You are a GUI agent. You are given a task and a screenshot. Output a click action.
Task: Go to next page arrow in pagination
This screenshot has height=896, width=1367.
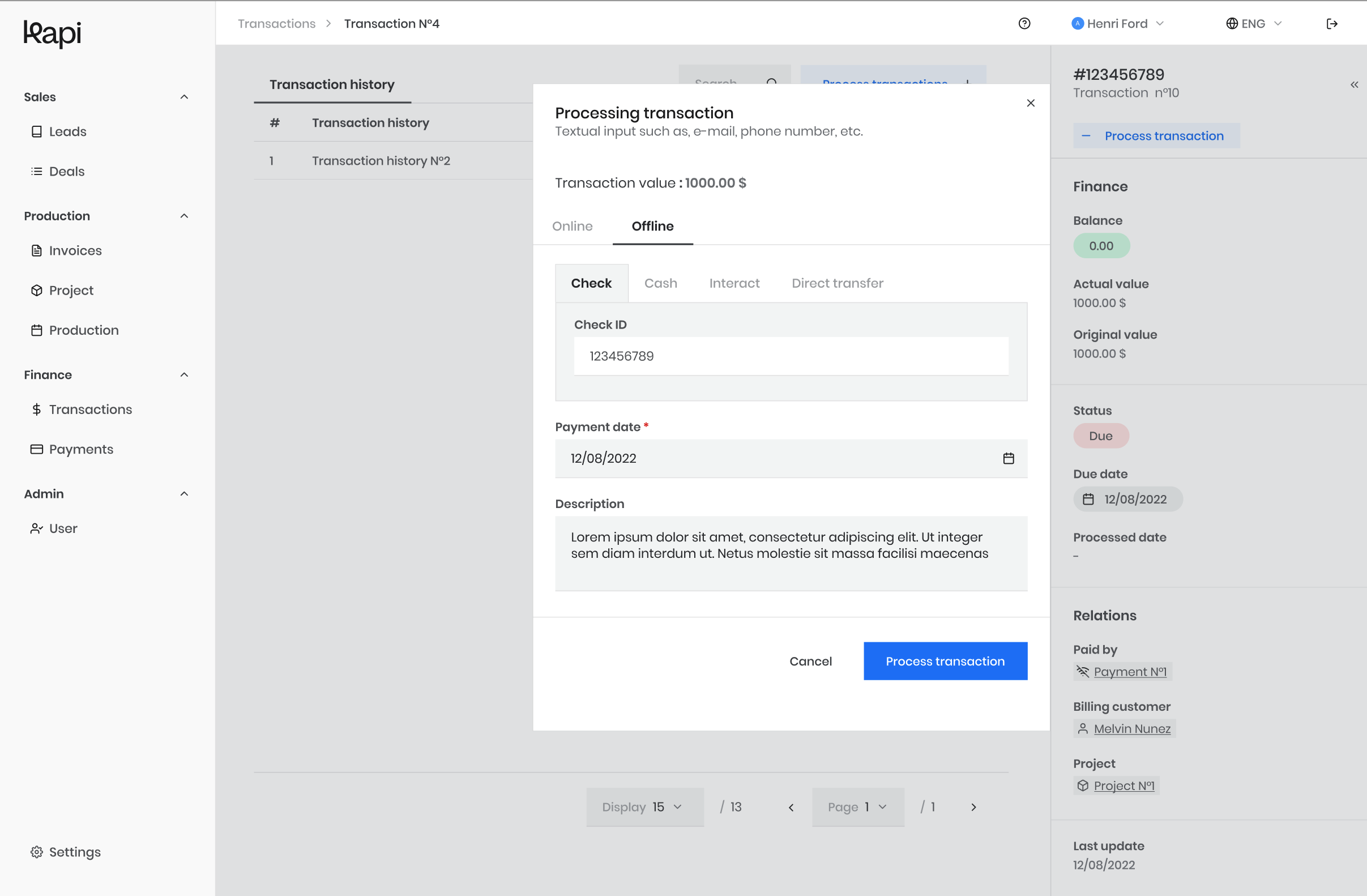[x=973, y=807]
